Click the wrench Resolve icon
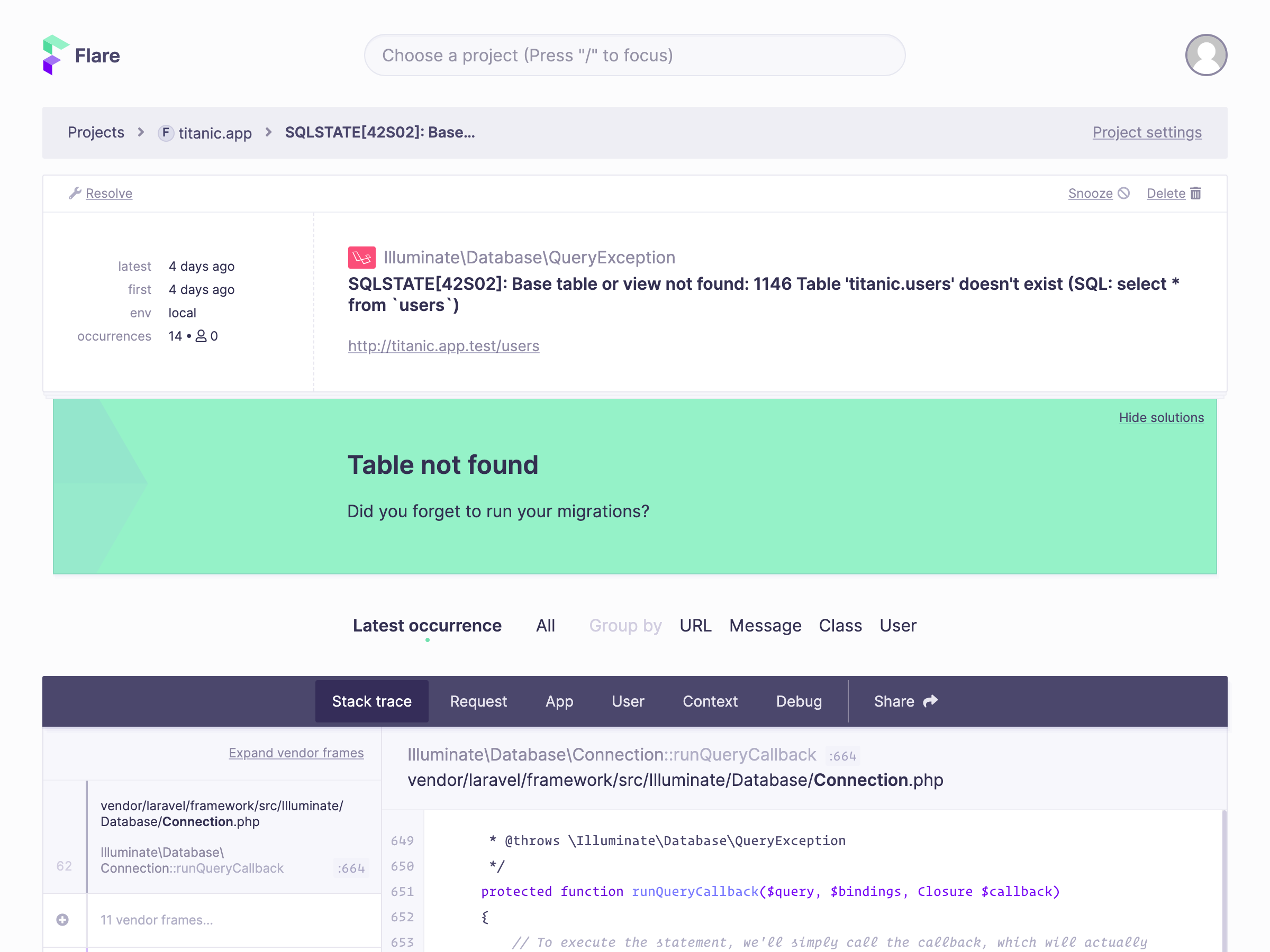This screenshot has height=952, width=1270. (x=75, y=192)
